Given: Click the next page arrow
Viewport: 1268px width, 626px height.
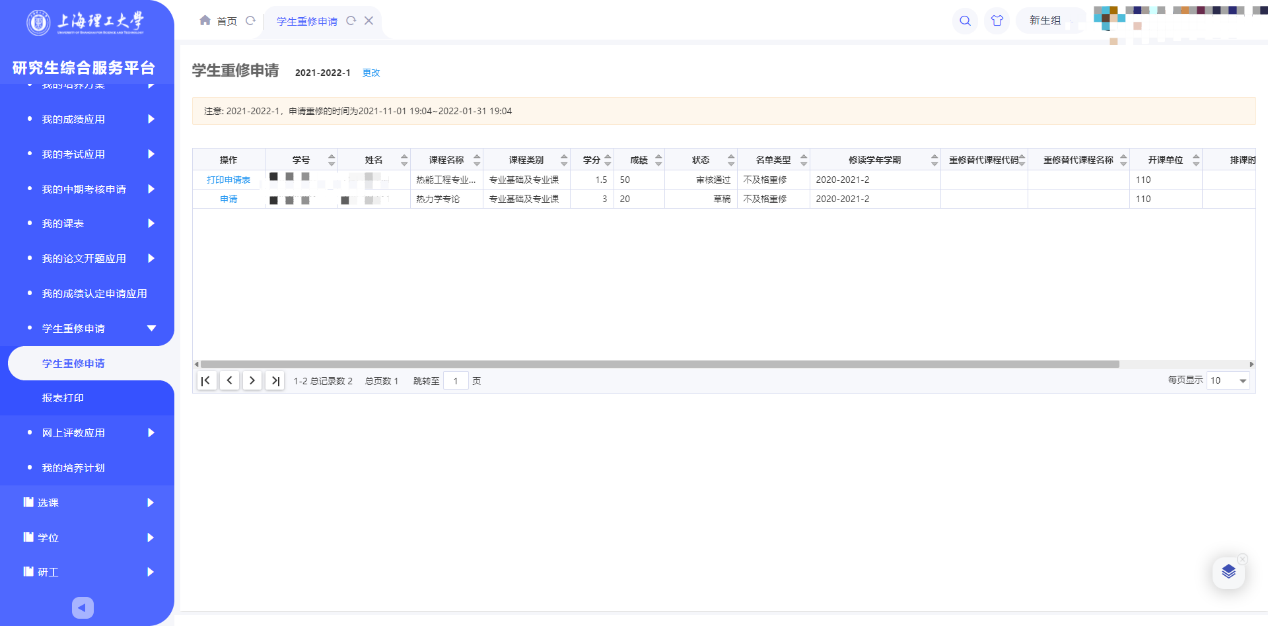Looking at the screenshot, I should coord(252,381).
